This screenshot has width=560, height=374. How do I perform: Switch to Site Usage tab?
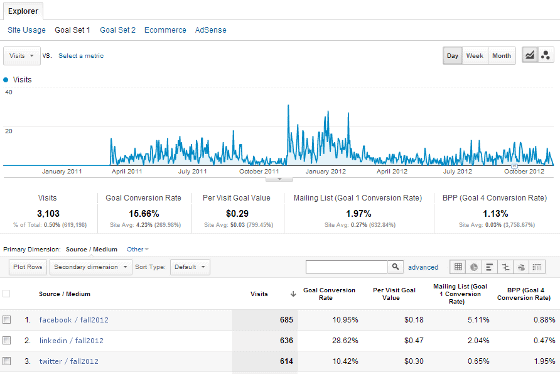26,30
